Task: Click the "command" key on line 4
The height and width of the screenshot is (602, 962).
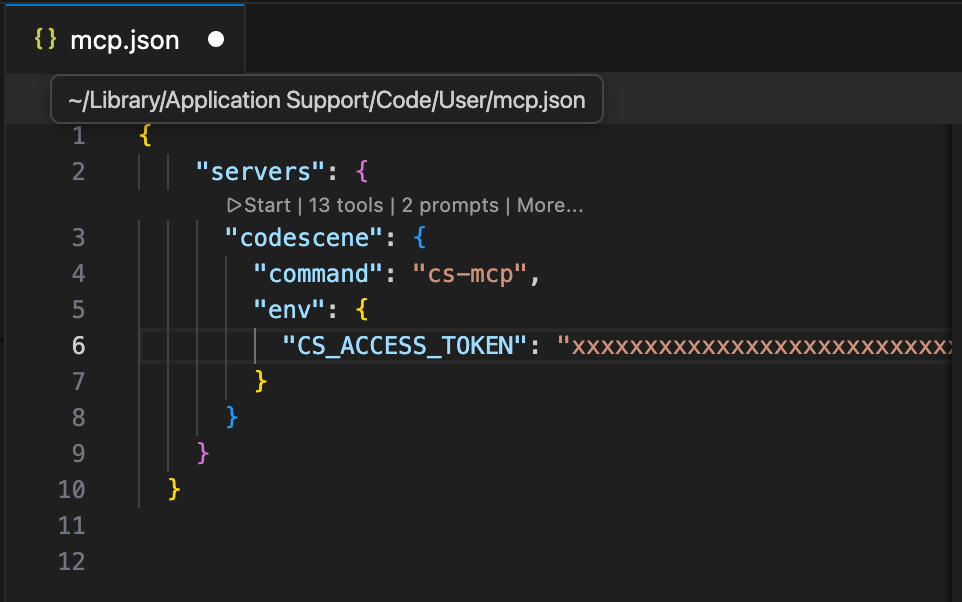Action: [x=318, y=274]
